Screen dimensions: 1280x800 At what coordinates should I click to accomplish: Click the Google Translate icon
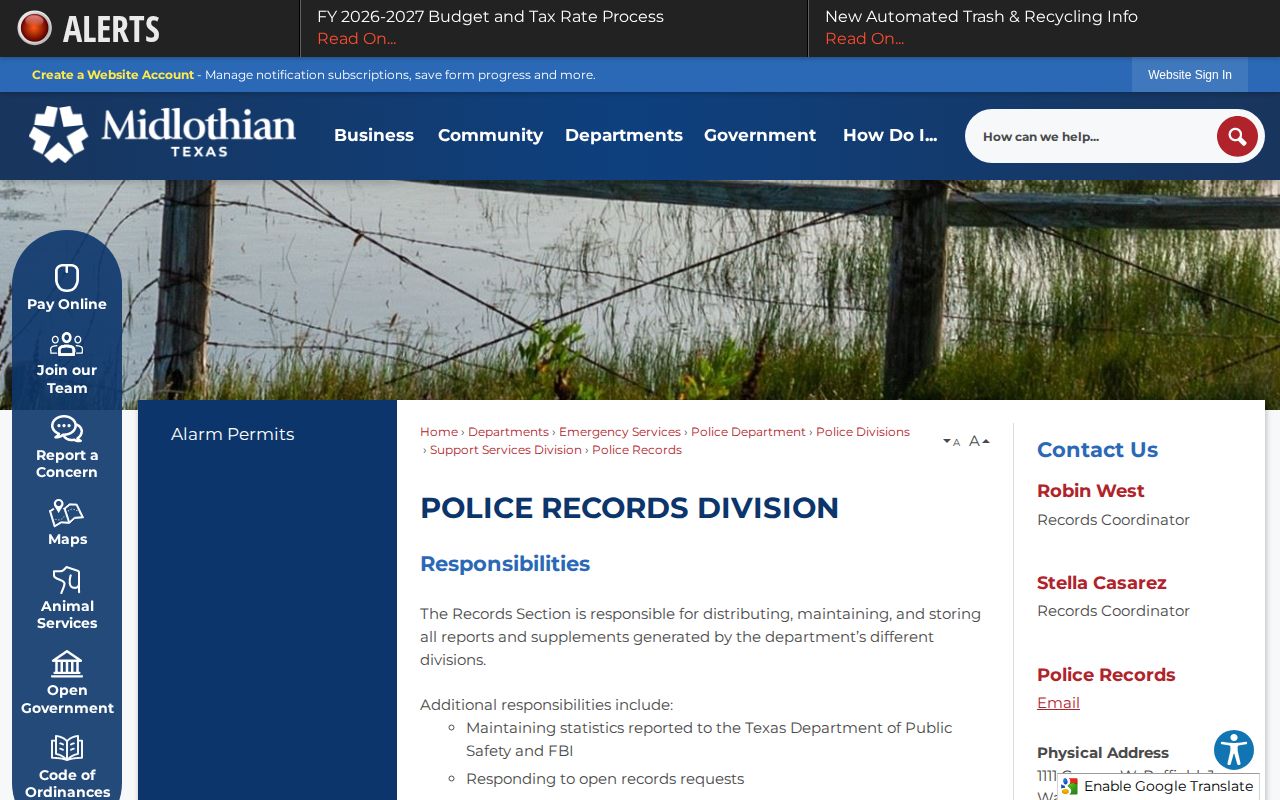[x=1070, y=786]
